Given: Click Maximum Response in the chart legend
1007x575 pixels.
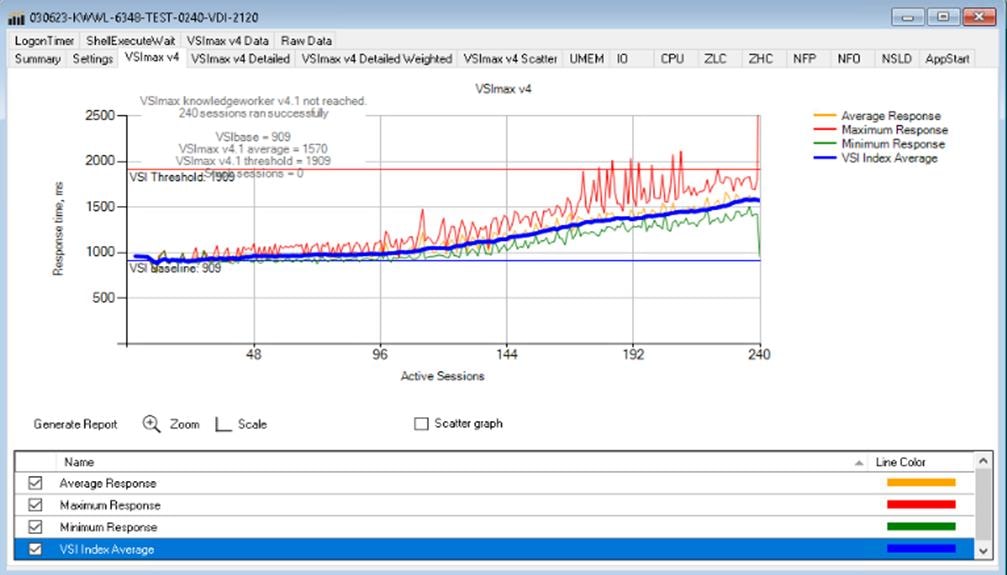Looking at the screenshot, I should tap(894, 130).
